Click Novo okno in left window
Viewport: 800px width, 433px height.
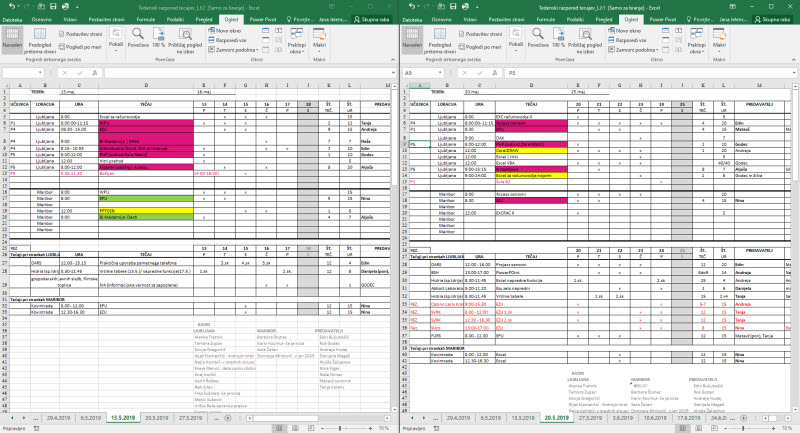click(224, 31)
